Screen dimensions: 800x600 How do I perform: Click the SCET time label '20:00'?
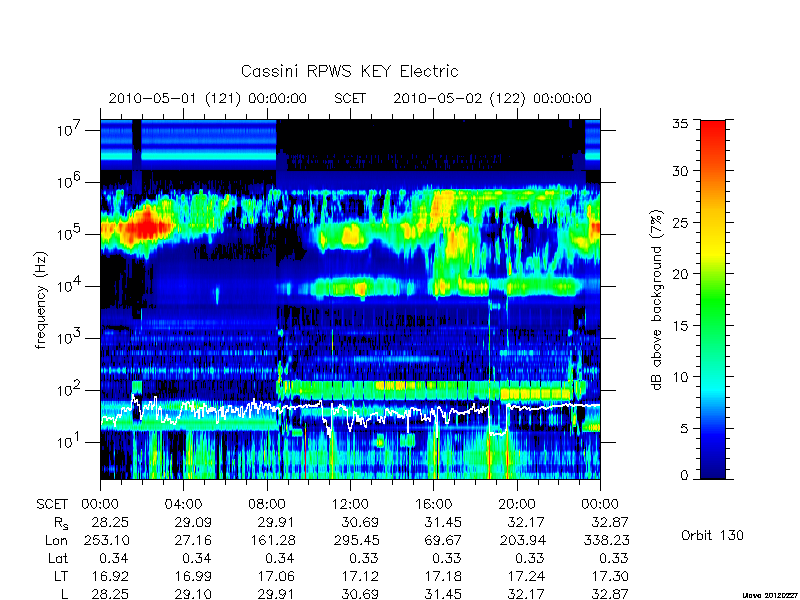(x=516, y=504)
